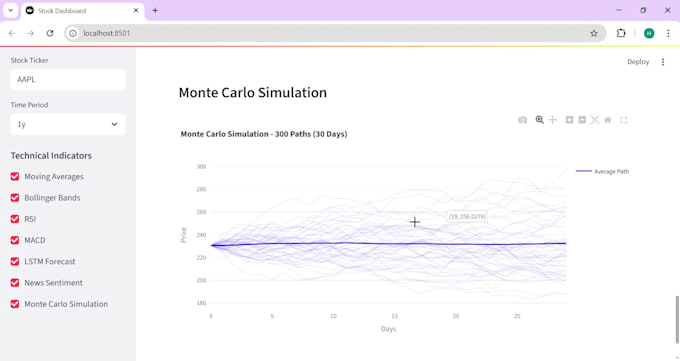The height and width of the screenshot is (361, 680).
Task: Download the plot as PNG with the camera icon
Action: pos(523,120)
